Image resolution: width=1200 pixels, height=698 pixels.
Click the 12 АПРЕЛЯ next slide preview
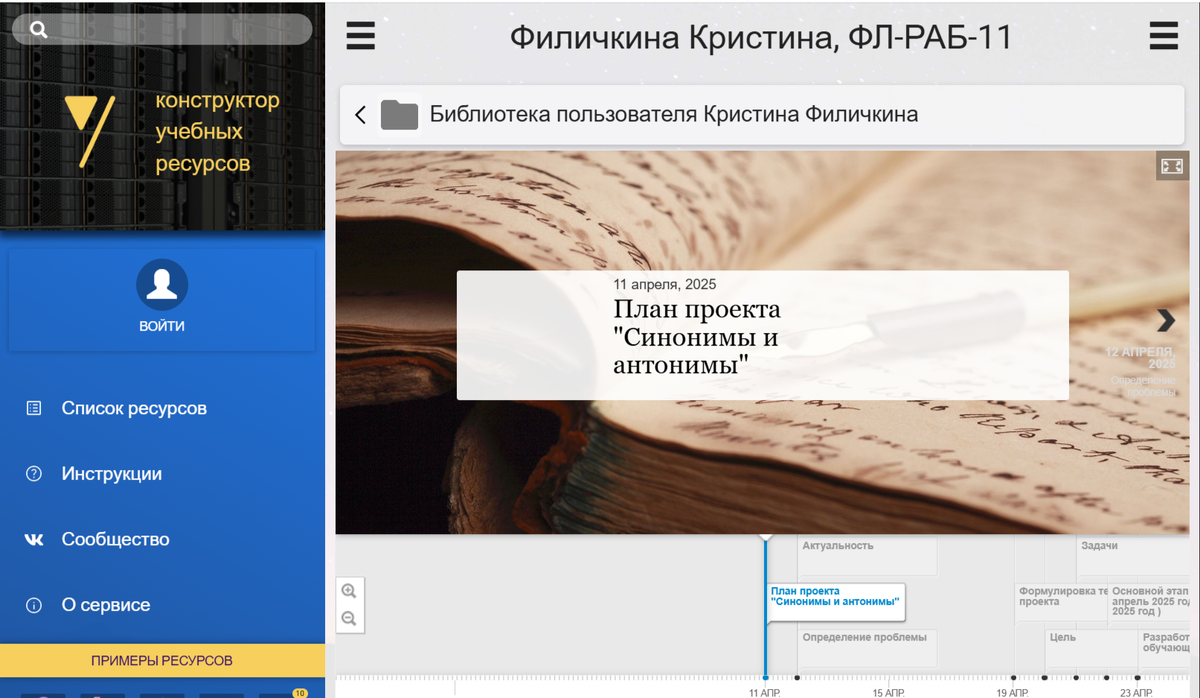point(1141,372)
